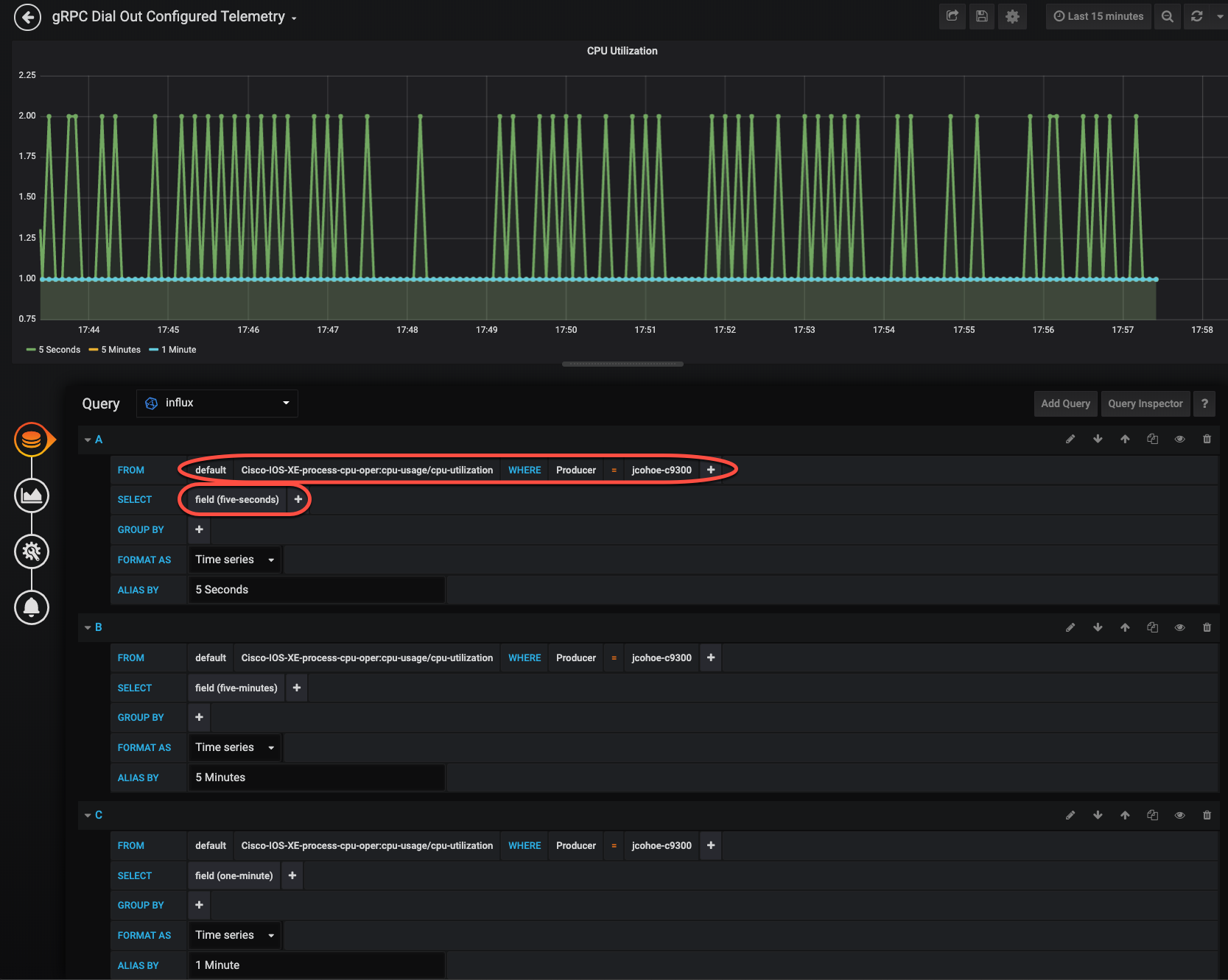This screenshot has width=1228, height=980.
Task: Toggle the eye icon for query C
Action: click(1179, 815)
